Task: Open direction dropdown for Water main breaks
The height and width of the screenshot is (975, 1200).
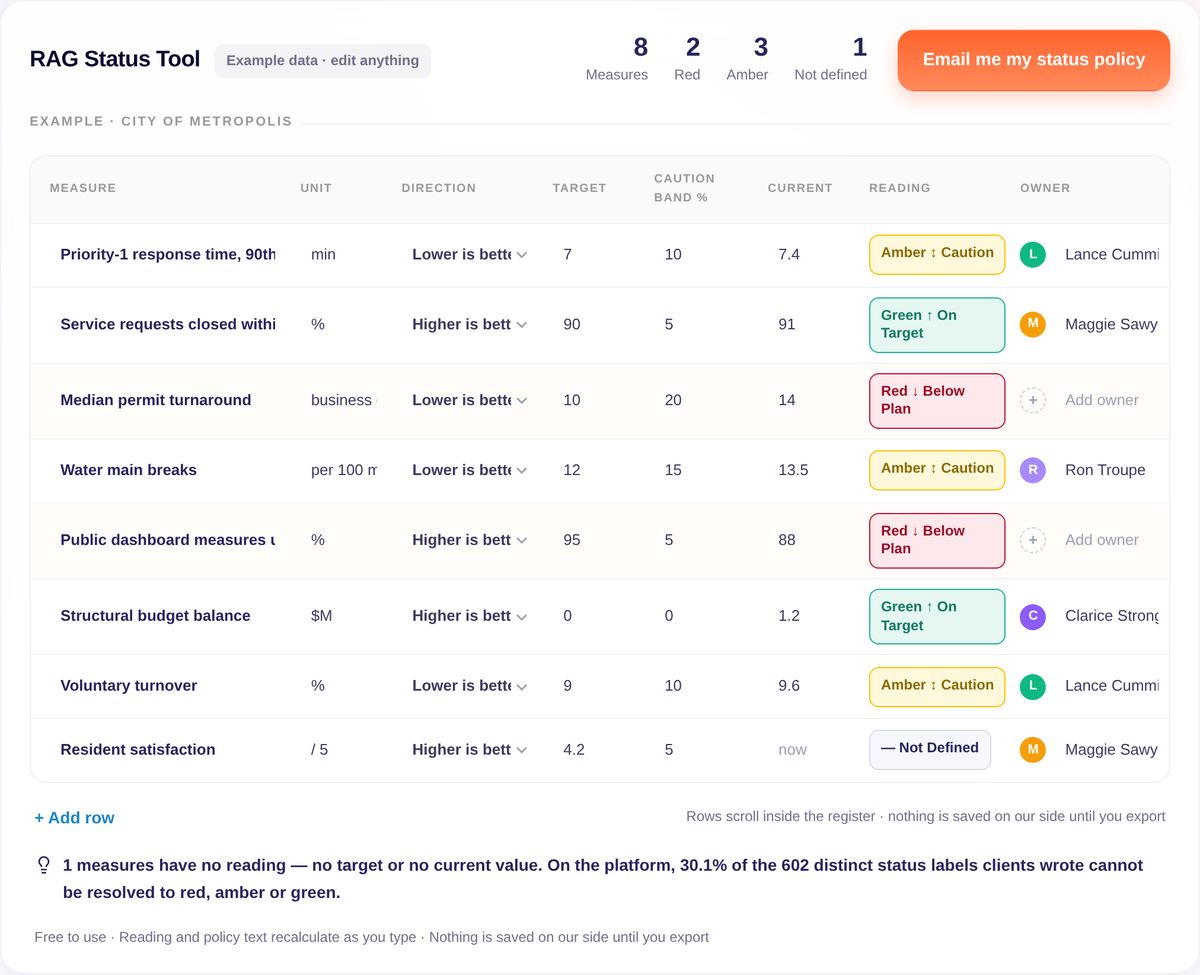Action: click(x=469, y=470)
